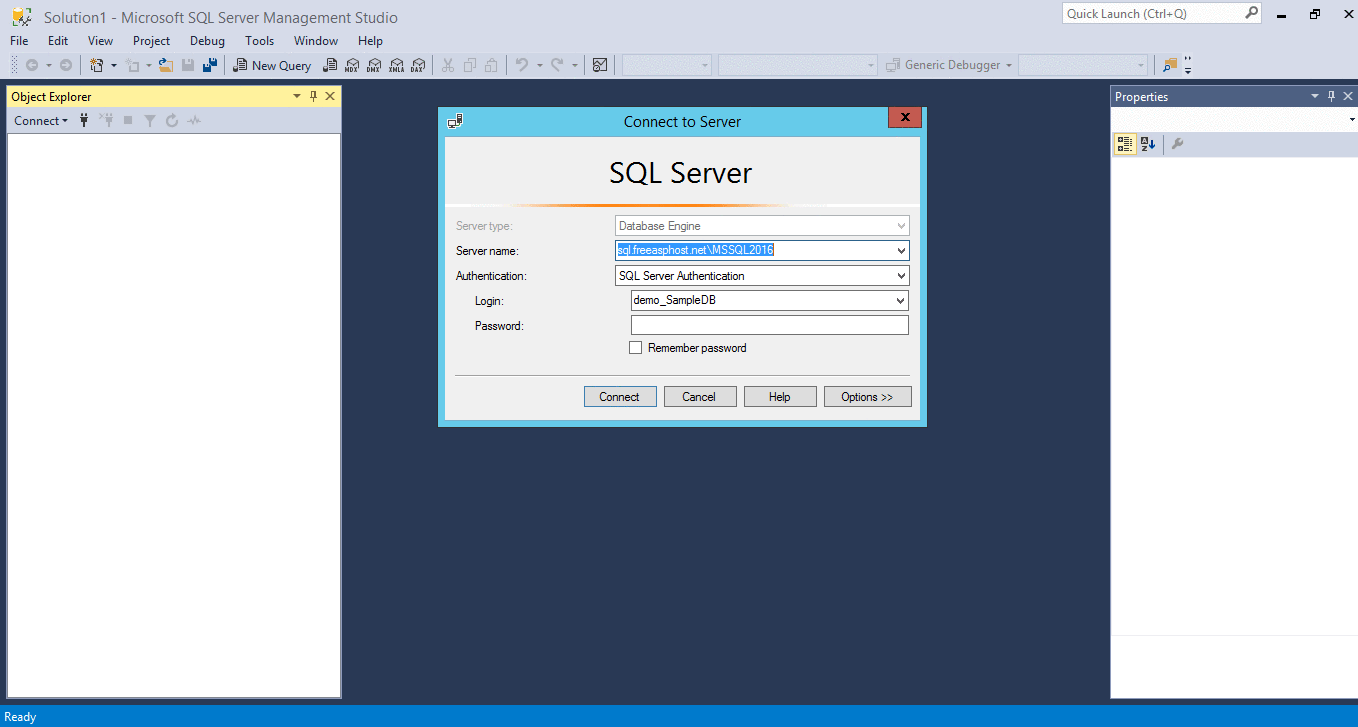Open Object Explorer window position menu

pyautogui.click(x=297, y=96)
